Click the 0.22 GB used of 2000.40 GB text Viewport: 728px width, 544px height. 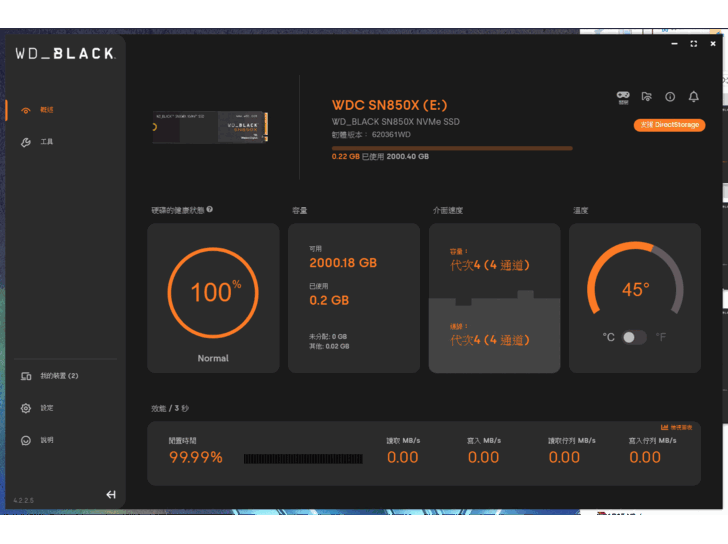click(380, 156)
